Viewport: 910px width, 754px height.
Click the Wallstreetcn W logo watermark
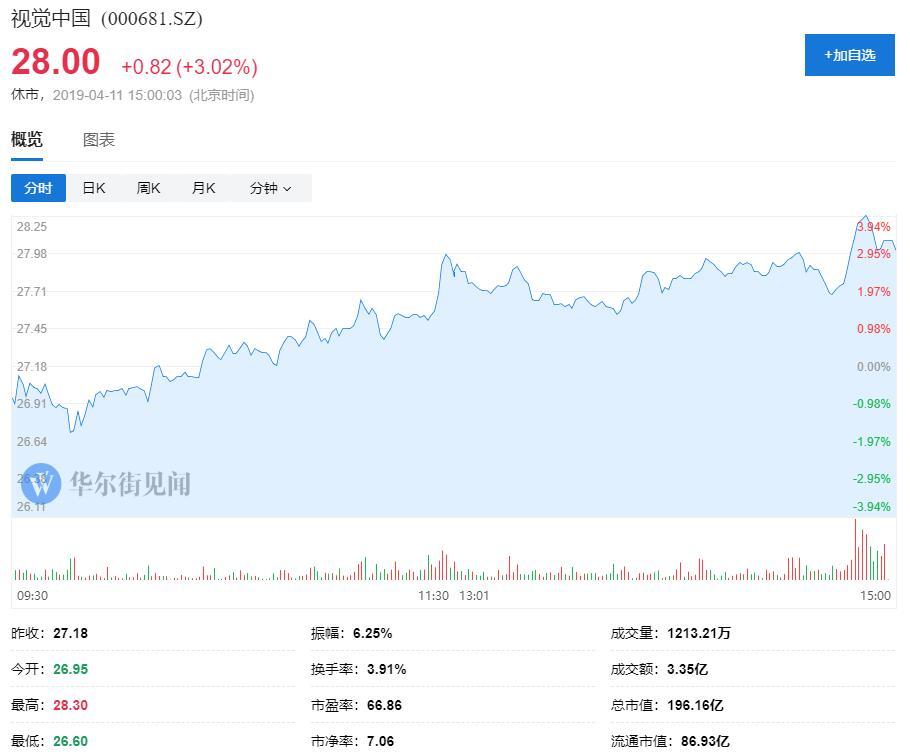[x=41, y=484]
